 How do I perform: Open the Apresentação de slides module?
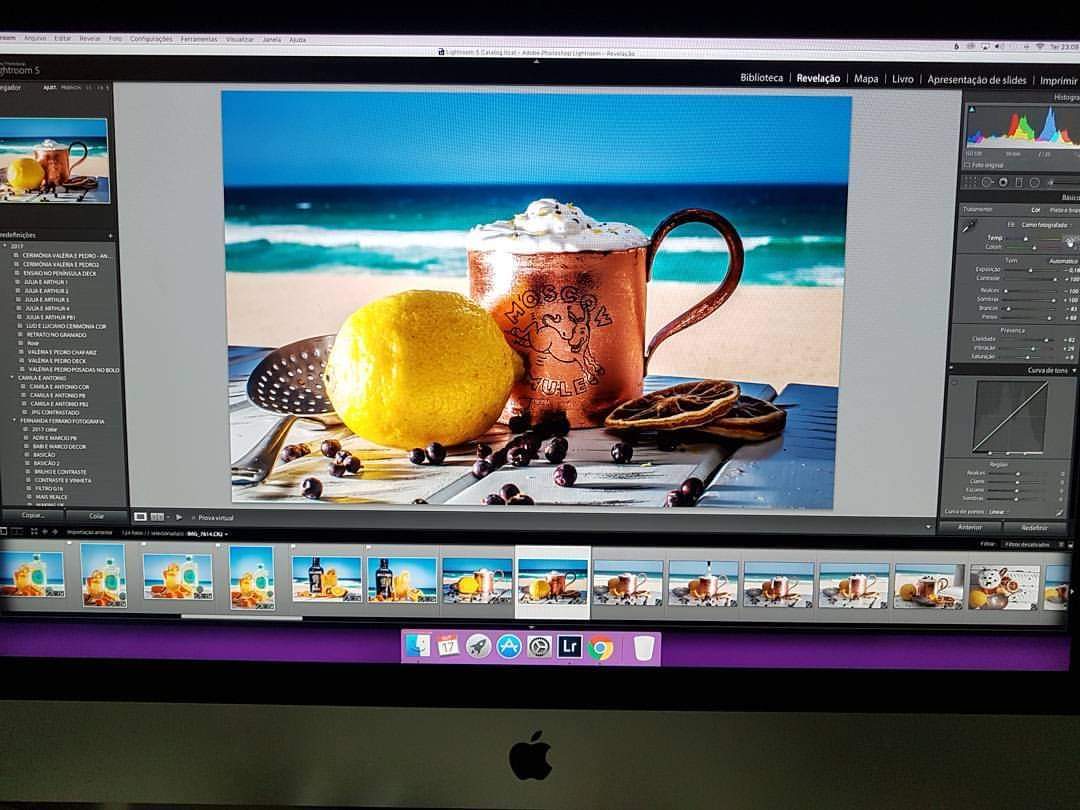977,80
